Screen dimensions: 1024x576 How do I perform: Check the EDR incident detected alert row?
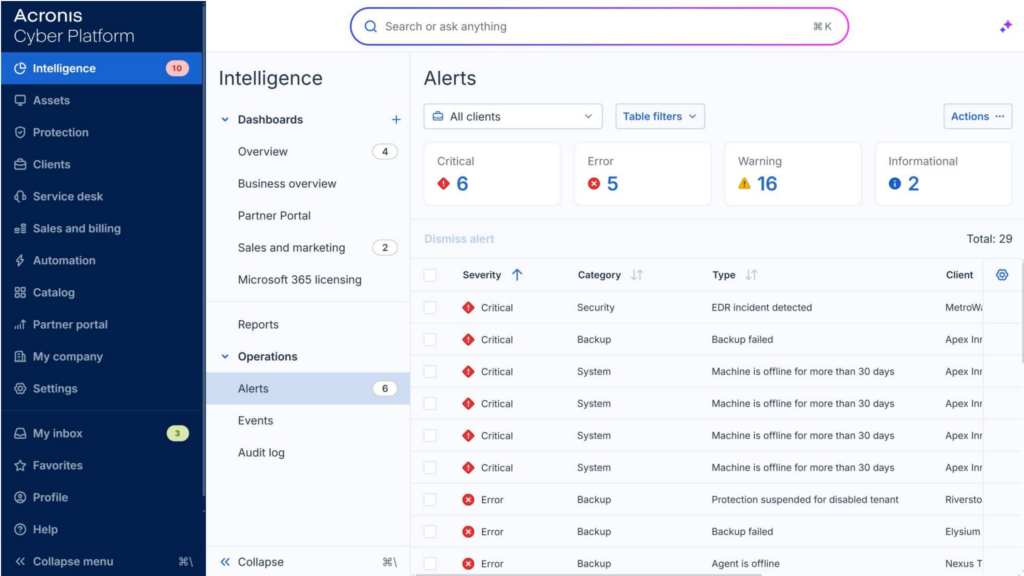pyautogui.click(x=430, y=307)
